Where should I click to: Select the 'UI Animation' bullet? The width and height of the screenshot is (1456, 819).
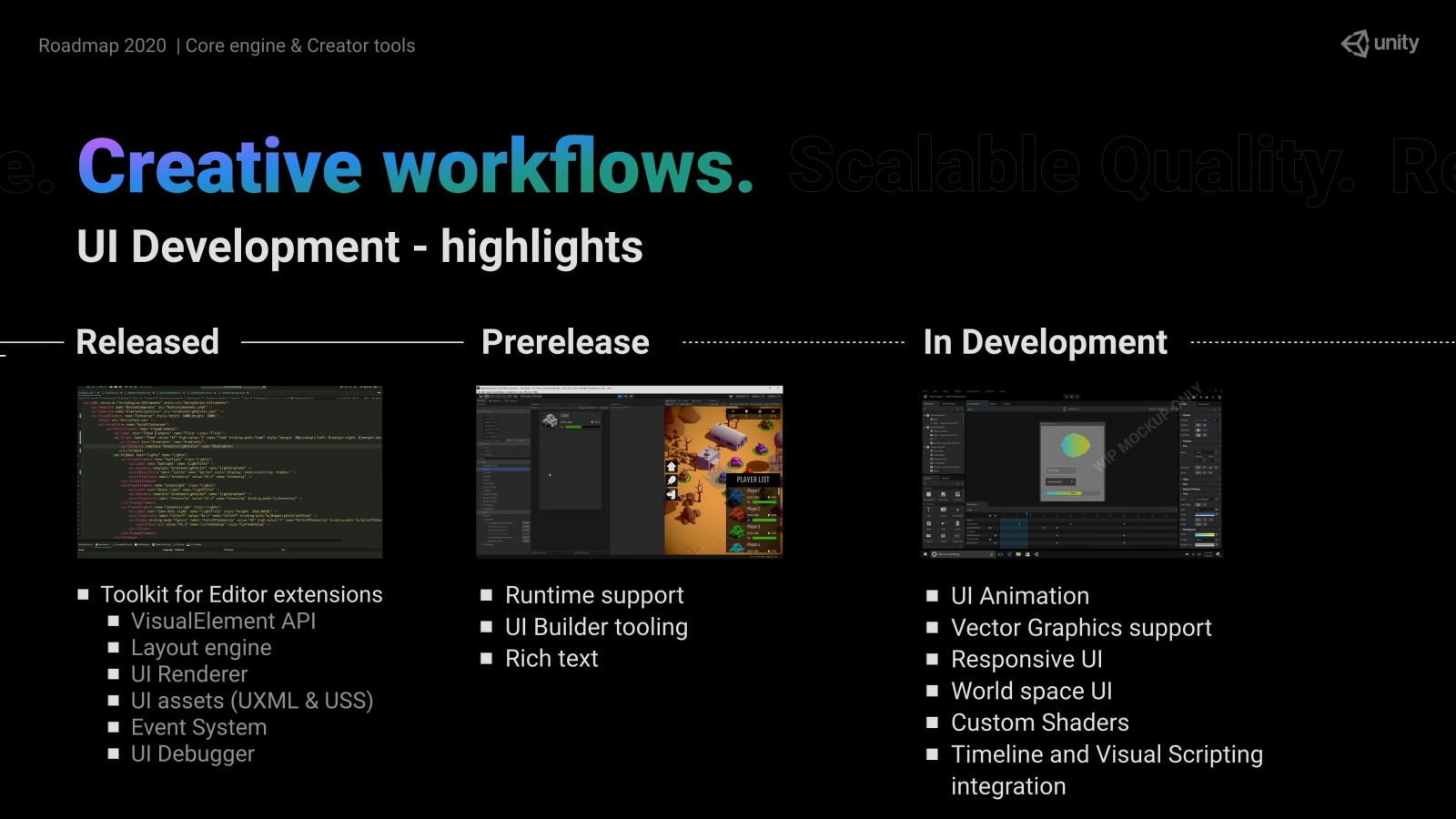pyautogui.click(x=1020, y=596)
